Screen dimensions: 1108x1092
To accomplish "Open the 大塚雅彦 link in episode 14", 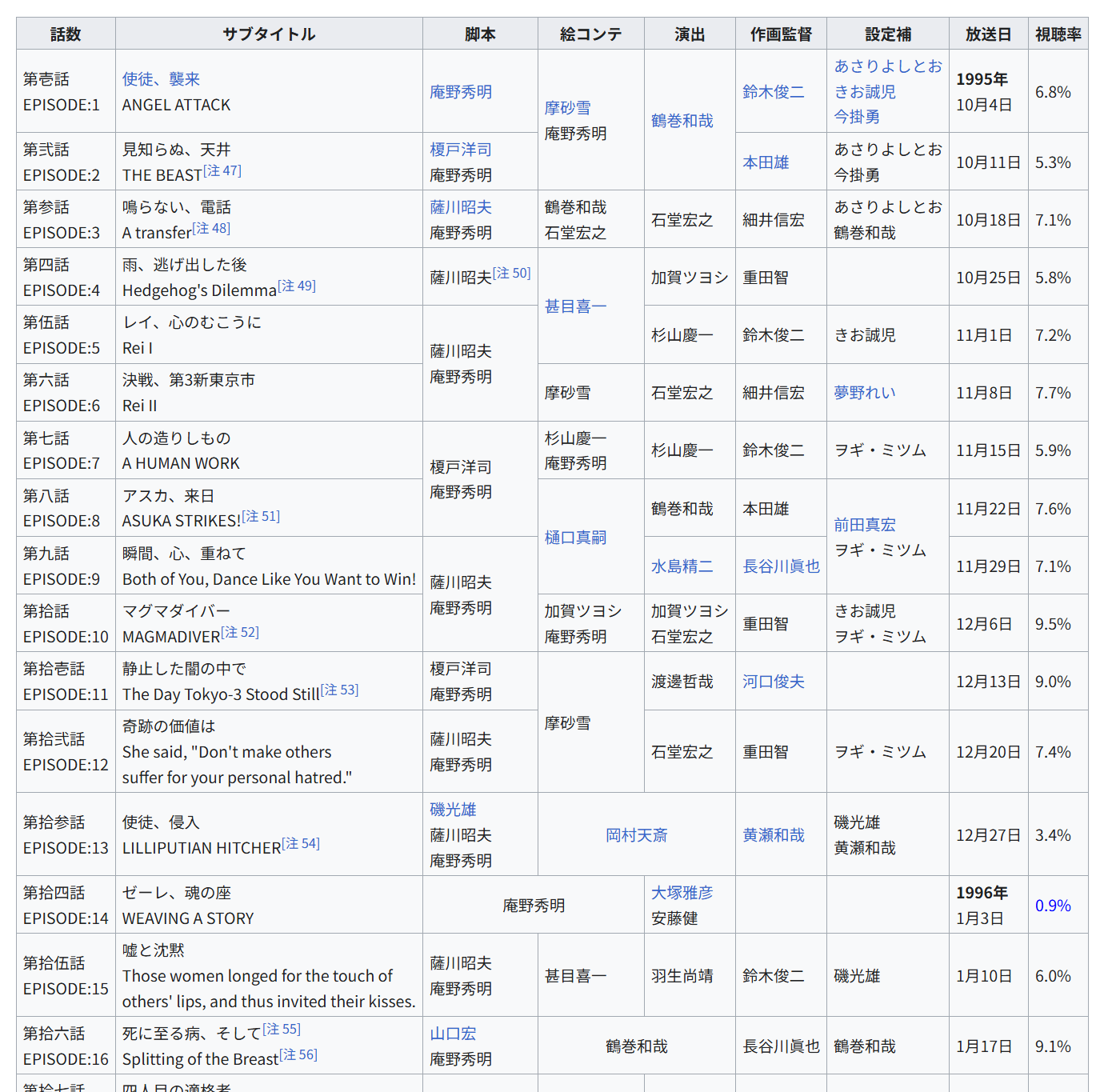I will coord(682,893).
